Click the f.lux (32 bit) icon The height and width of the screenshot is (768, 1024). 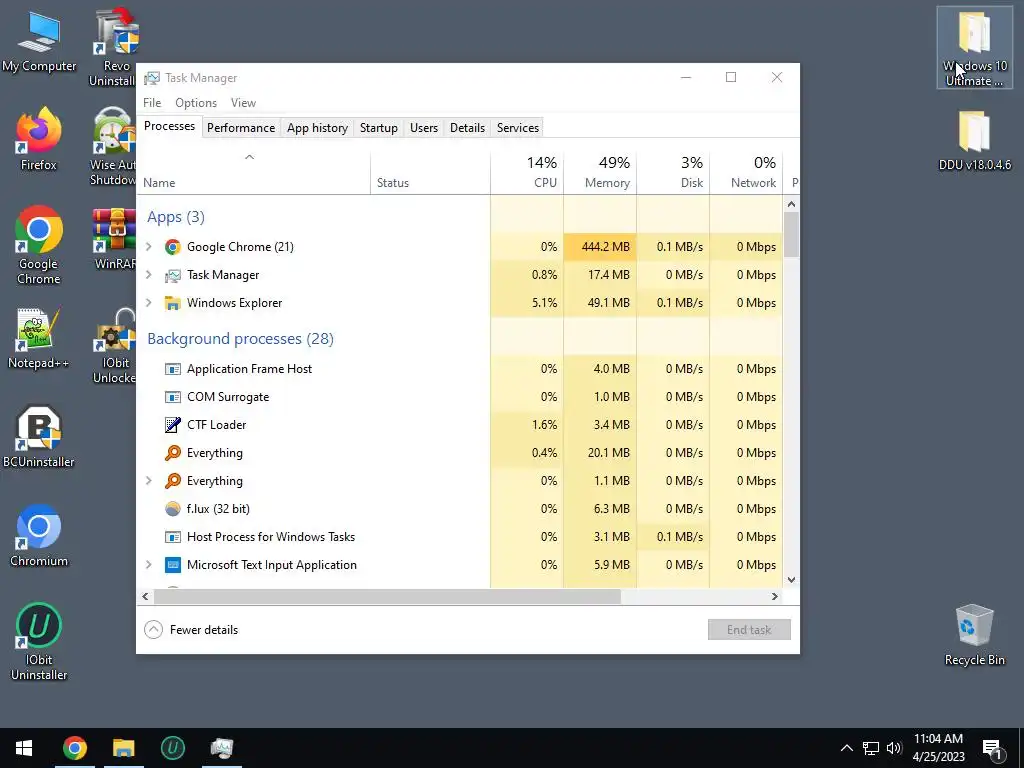(x=172, y=509)
